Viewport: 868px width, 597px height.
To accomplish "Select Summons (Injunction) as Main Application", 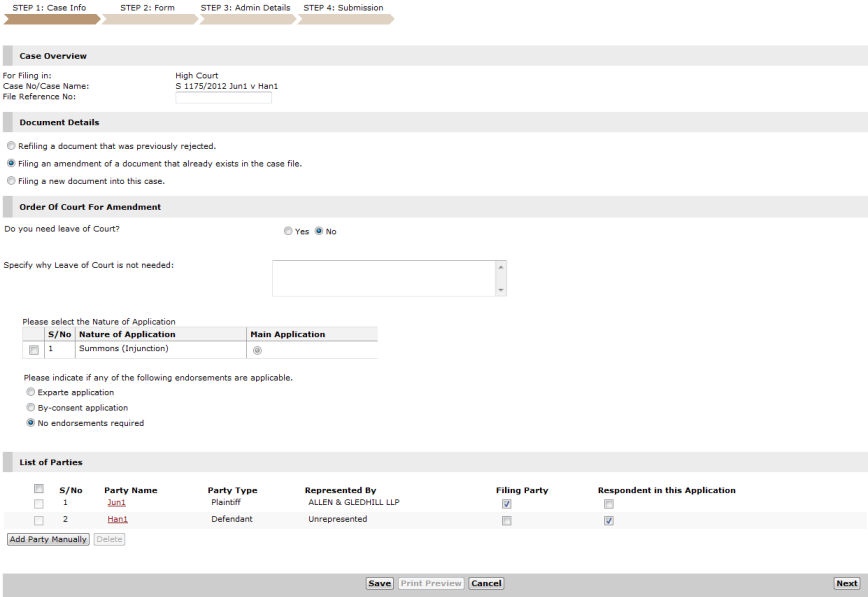I will coord(258,350).
